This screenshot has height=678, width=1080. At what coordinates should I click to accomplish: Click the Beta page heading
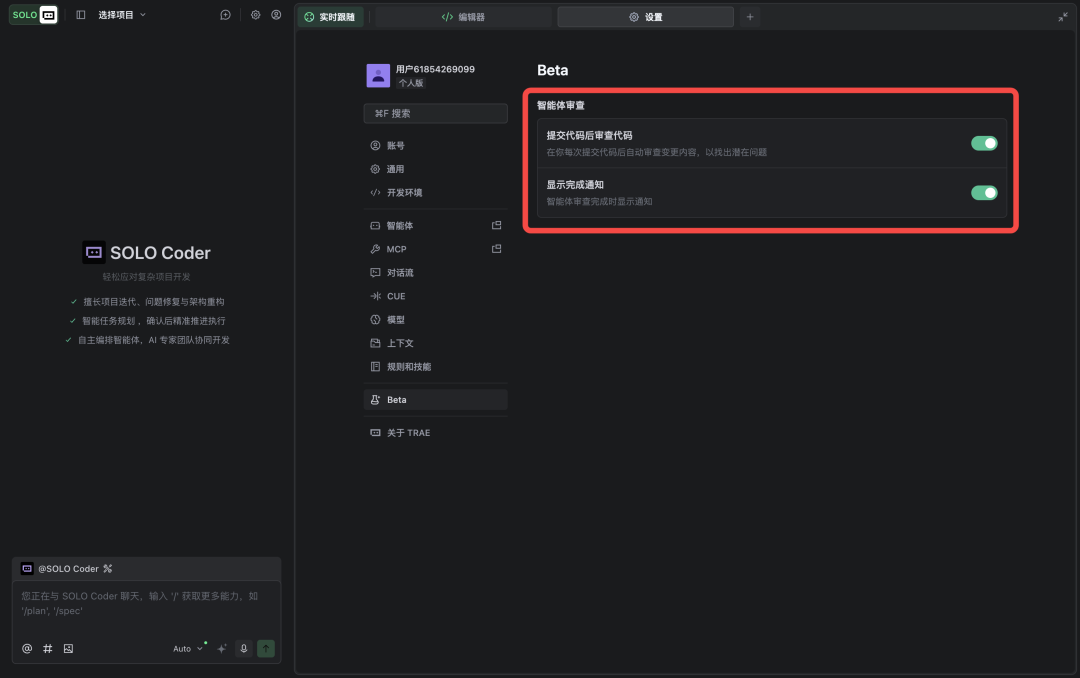pos(552,70)
